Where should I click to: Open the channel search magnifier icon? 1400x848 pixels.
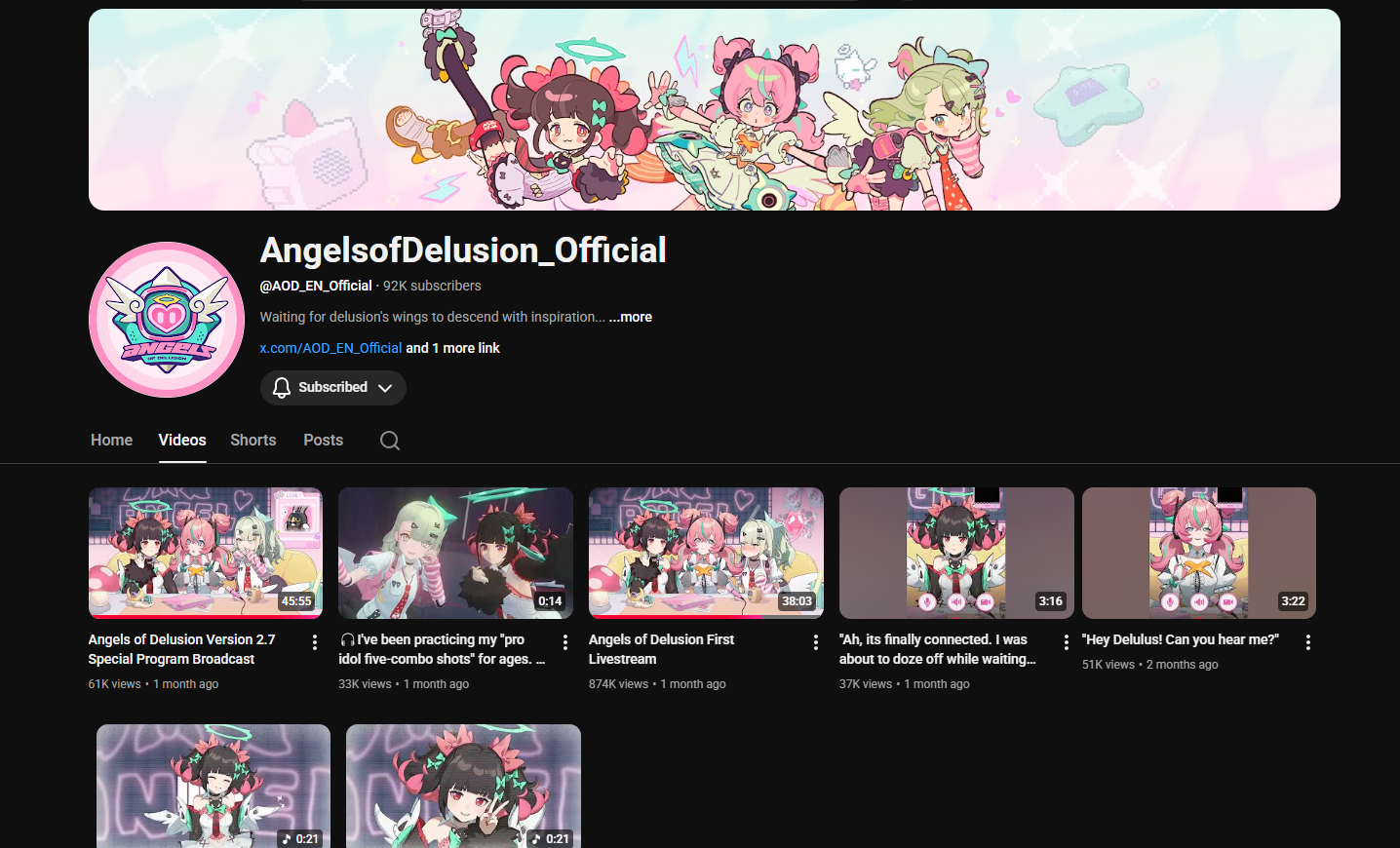point(390,441)
